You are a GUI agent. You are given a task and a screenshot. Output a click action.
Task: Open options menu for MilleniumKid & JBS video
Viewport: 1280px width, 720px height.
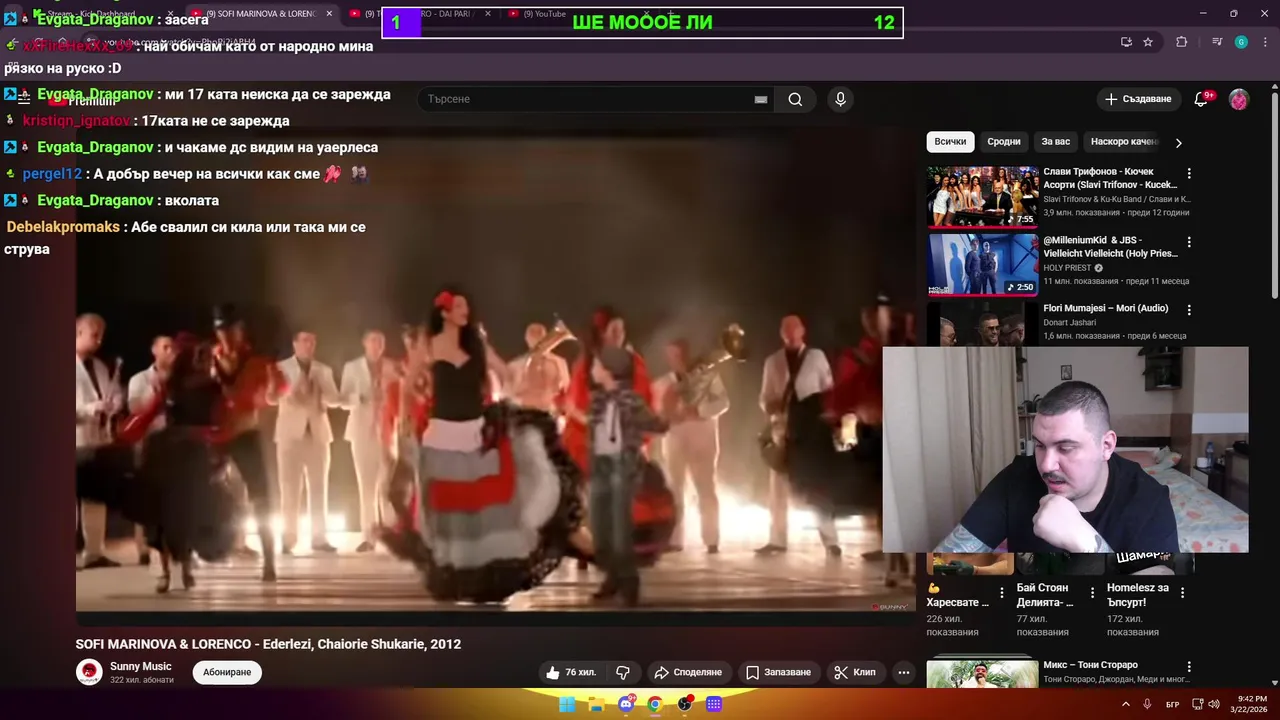coord(1189,242)
